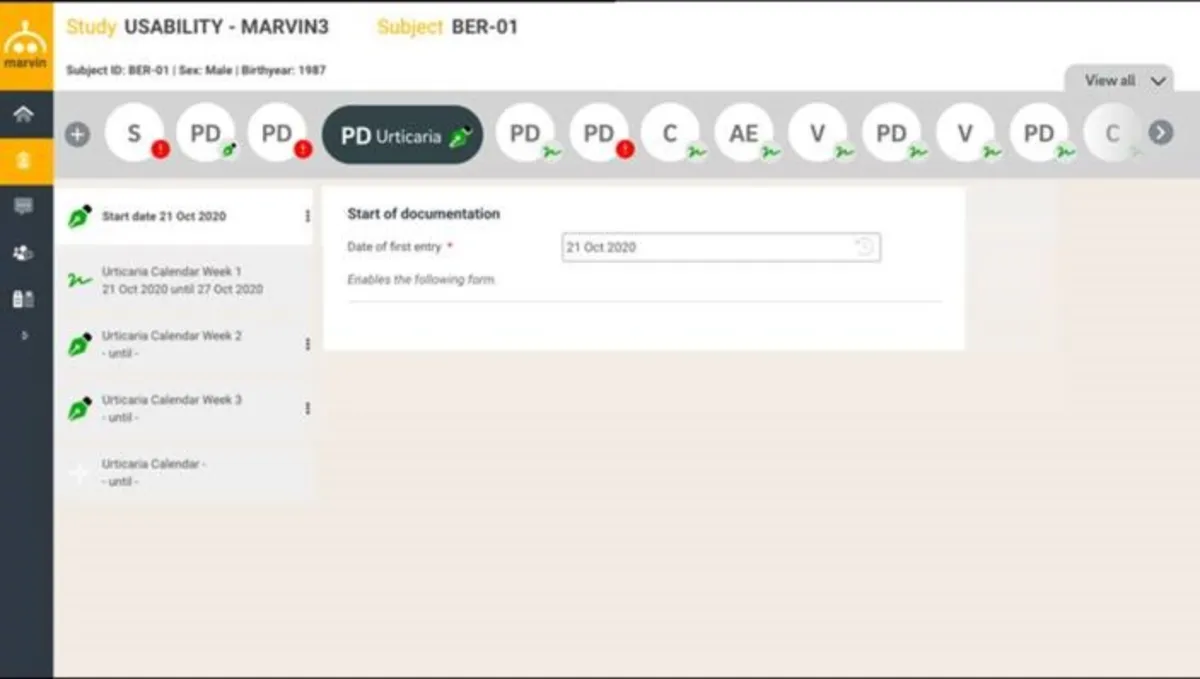Click the Enables the following form note
The image size is (1200, 679).
(x=421, y=280)
